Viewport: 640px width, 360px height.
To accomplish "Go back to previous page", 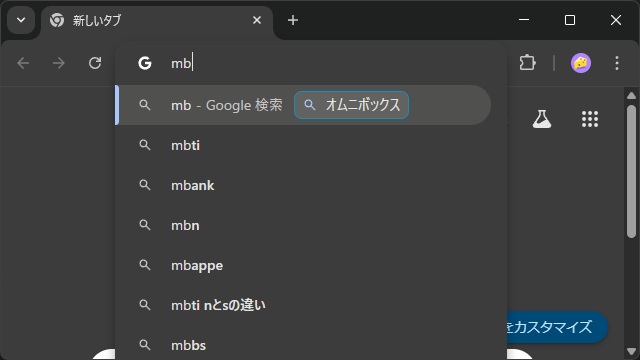I will click(23, 63).
